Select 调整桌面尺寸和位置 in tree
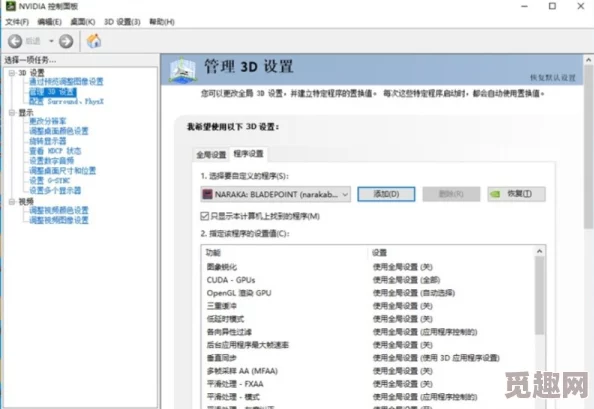 [x=63, y=170]
